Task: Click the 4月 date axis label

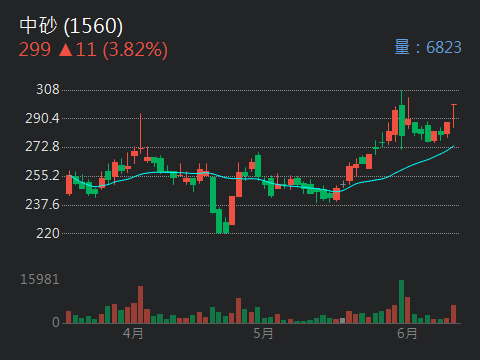Action: [x=133, y=333]
